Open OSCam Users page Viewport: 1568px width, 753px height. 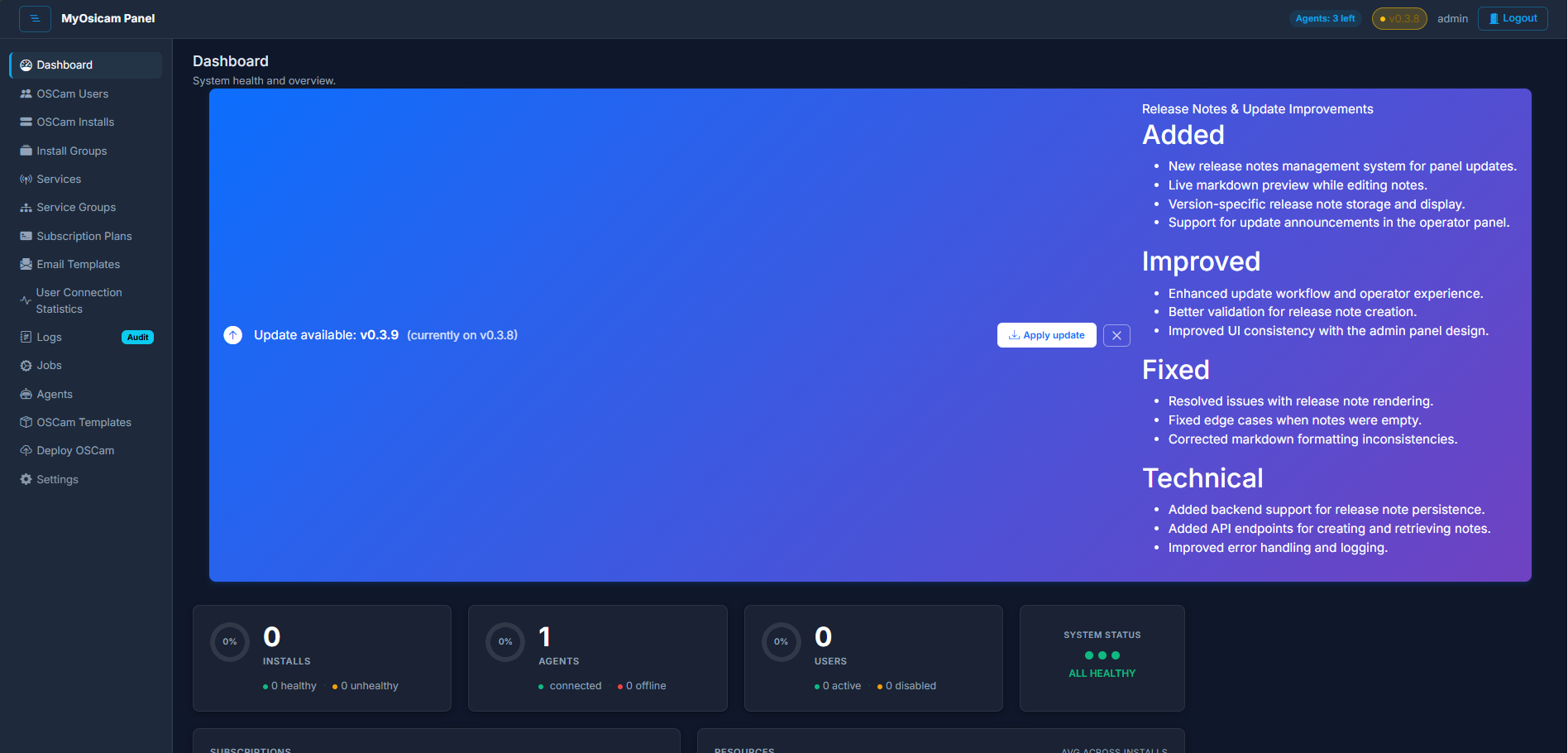click(x=86, y=94)
